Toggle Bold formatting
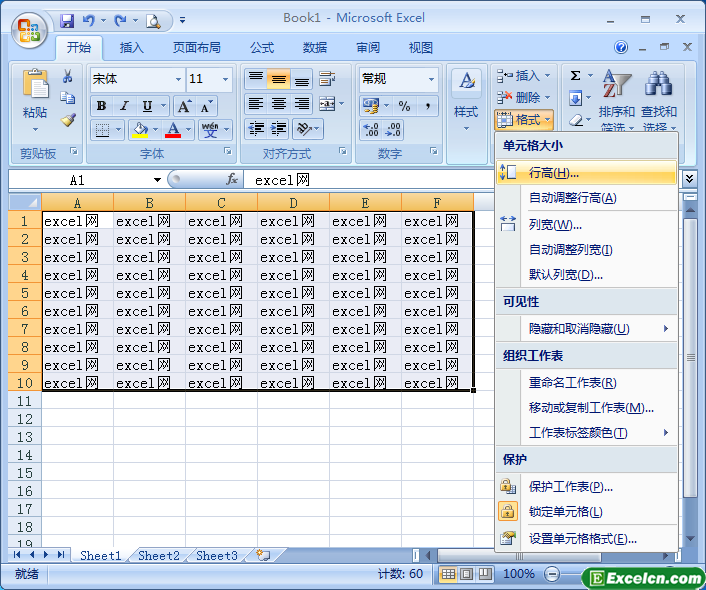Image resolution: width=706 pixels, height=590 pixels. (x=101, y=106)
